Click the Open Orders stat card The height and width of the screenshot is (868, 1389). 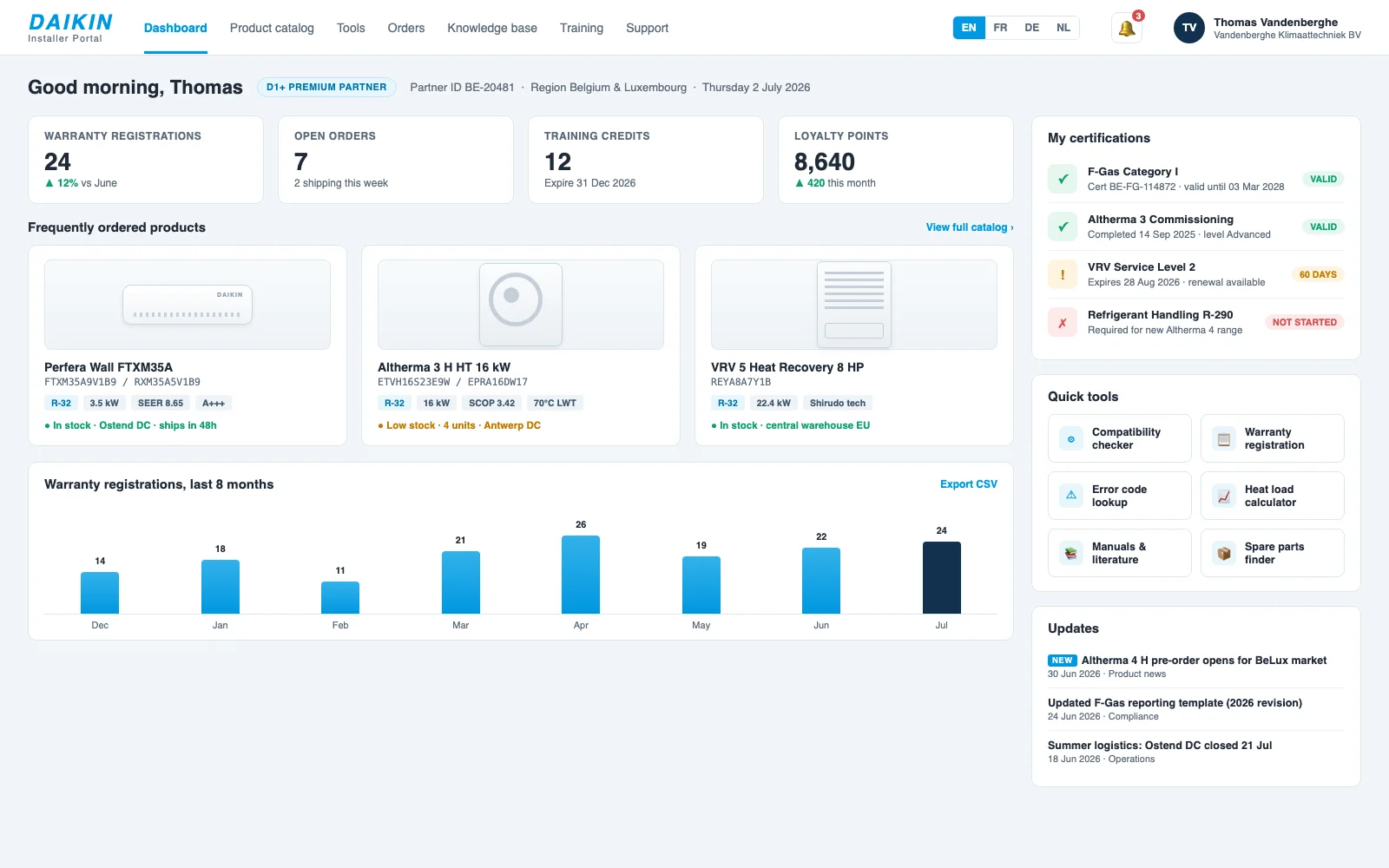(396, 160)
